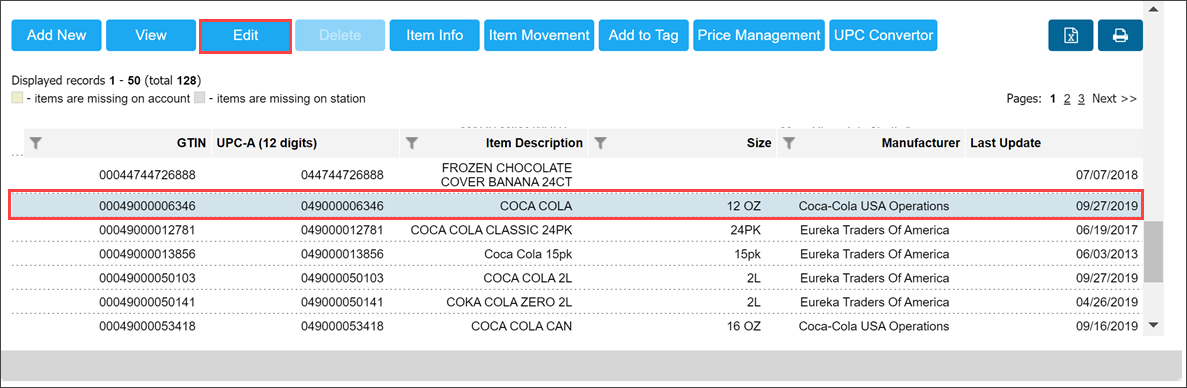The image size is (1187, 388).
Task: Open Edit for the selected item
Action: [245, 36]
